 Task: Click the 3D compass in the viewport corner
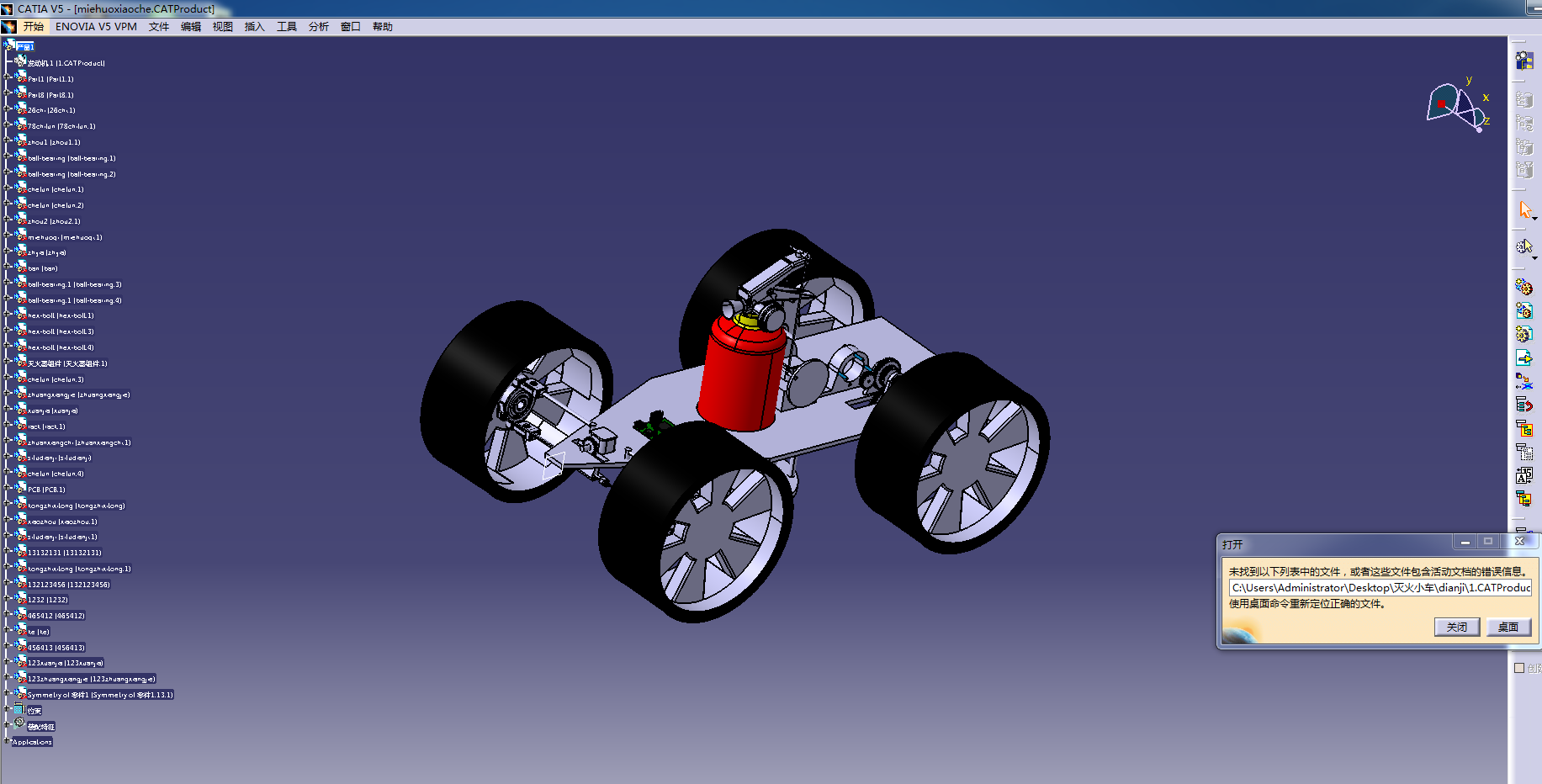tap(1459, 105)
